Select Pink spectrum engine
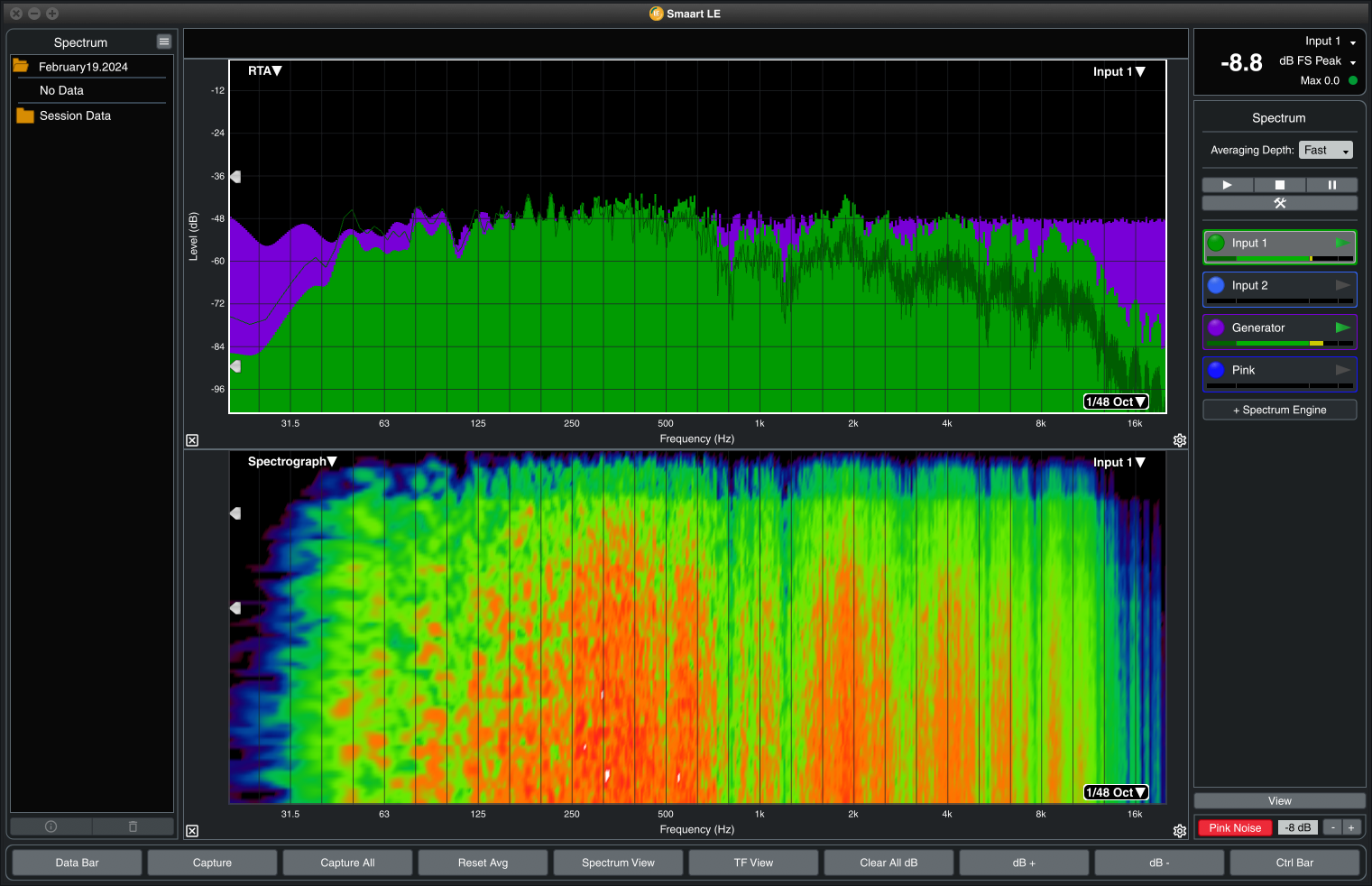The width and height of the screenshot is (1372, 886). [x=1279, y=374]
